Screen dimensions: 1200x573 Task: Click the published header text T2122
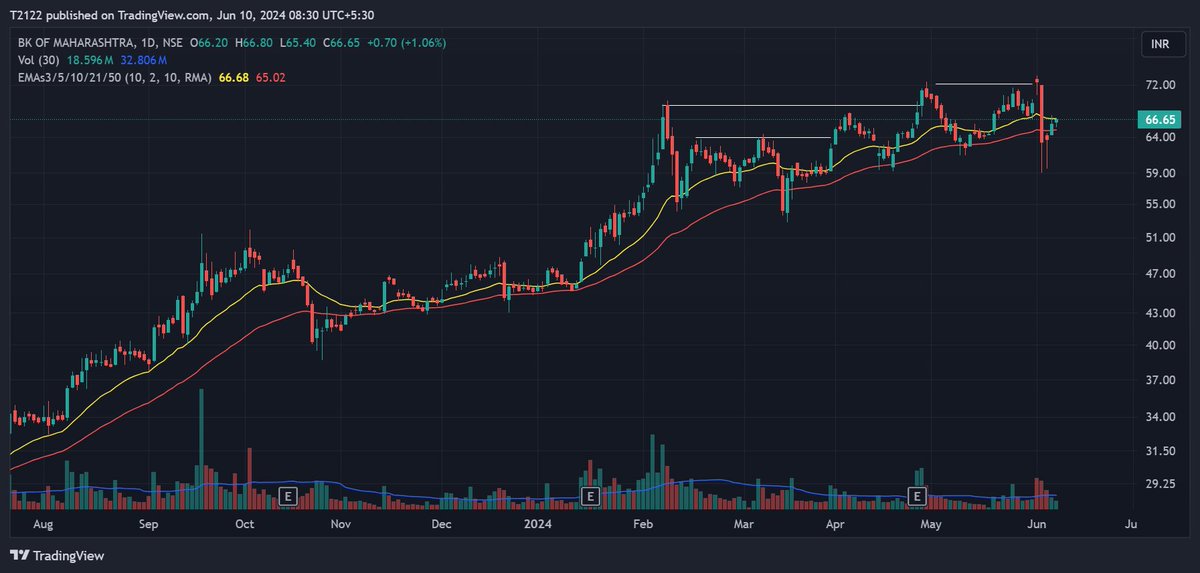(x=28, y=15)
